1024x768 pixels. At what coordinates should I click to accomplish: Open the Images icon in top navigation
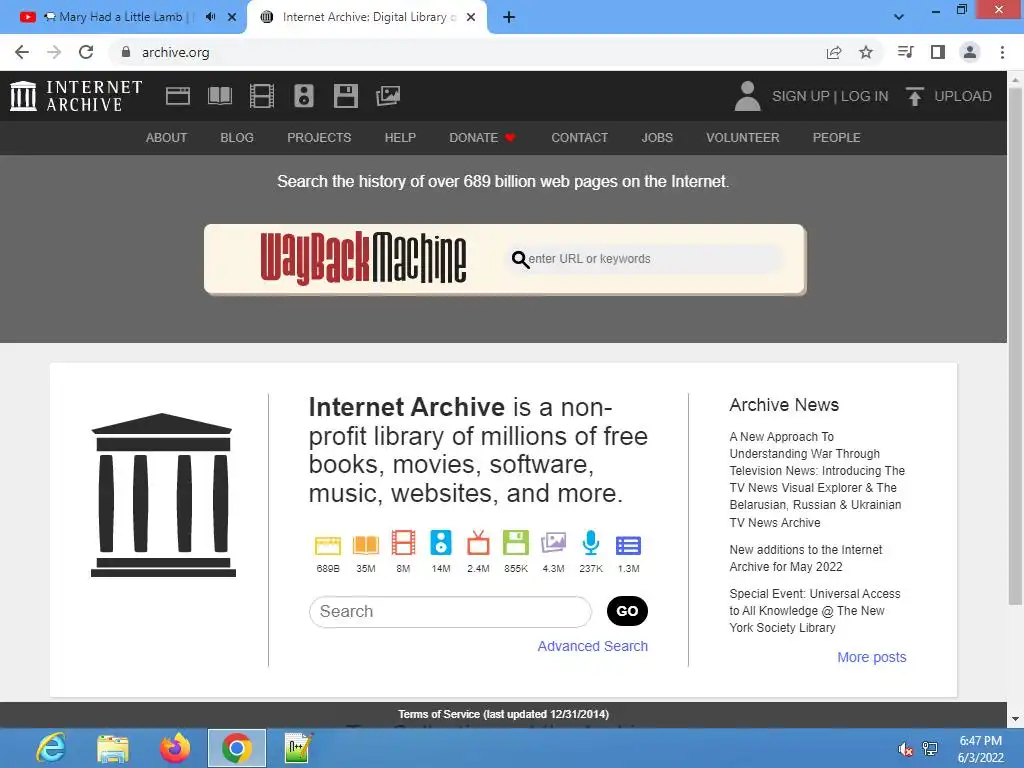388,96
